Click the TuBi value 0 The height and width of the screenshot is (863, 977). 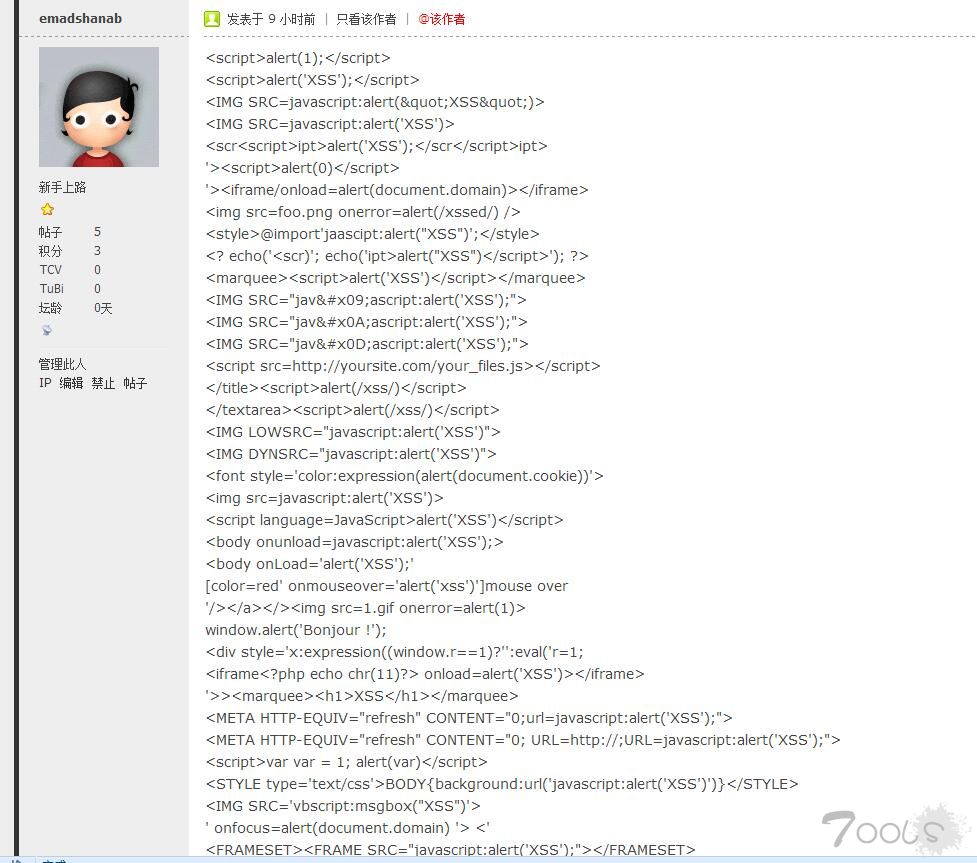[97, 288]
